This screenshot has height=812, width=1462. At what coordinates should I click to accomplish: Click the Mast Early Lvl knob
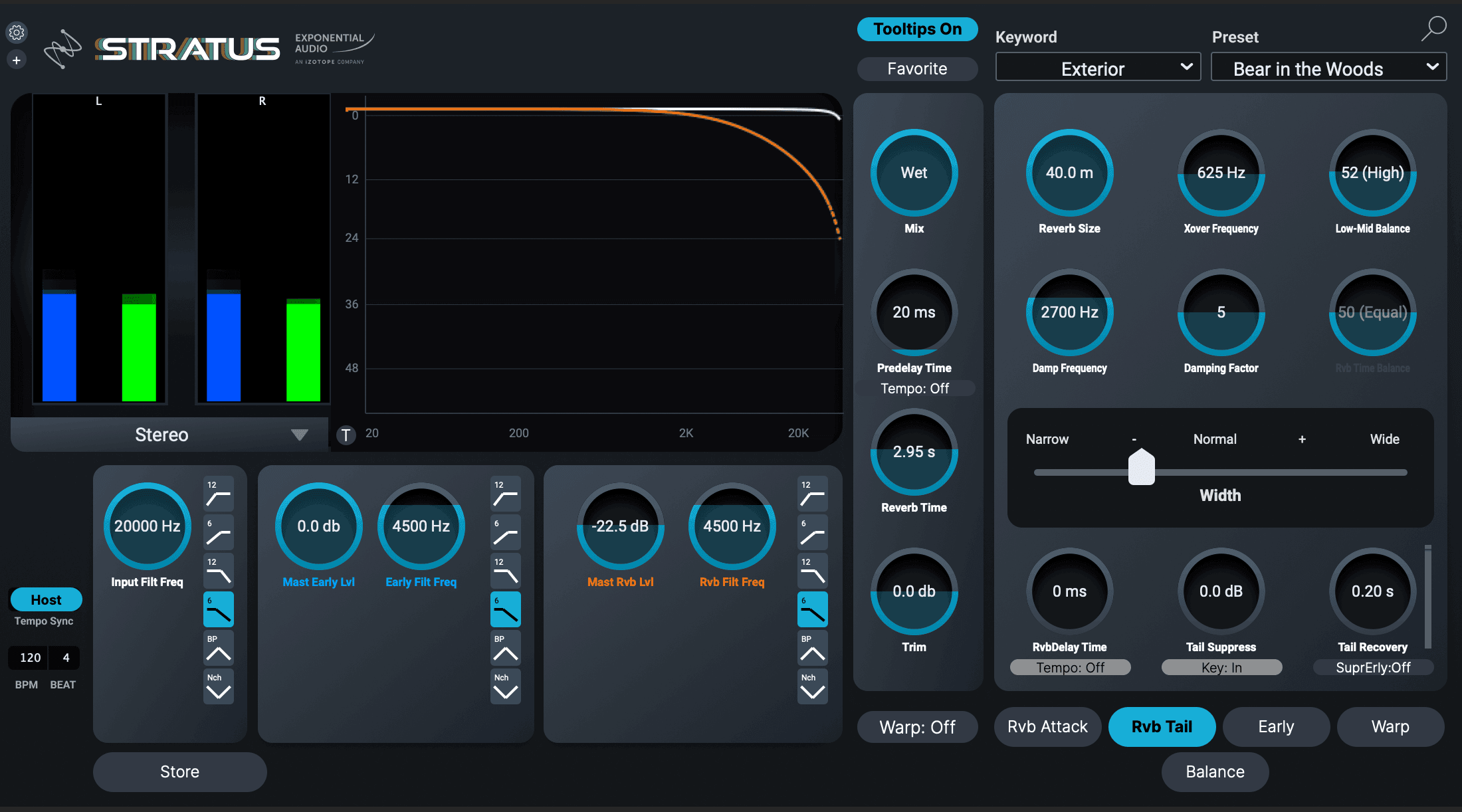pos(319,526)
